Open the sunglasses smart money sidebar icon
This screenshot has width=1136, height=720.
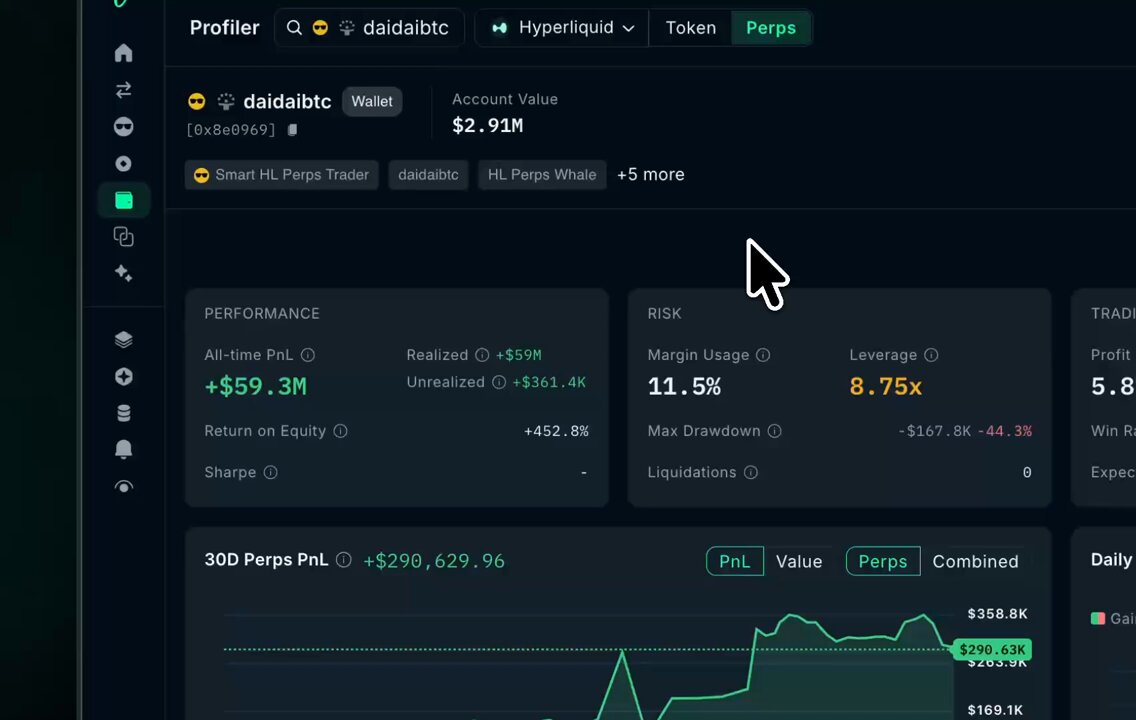click(124, 127)
